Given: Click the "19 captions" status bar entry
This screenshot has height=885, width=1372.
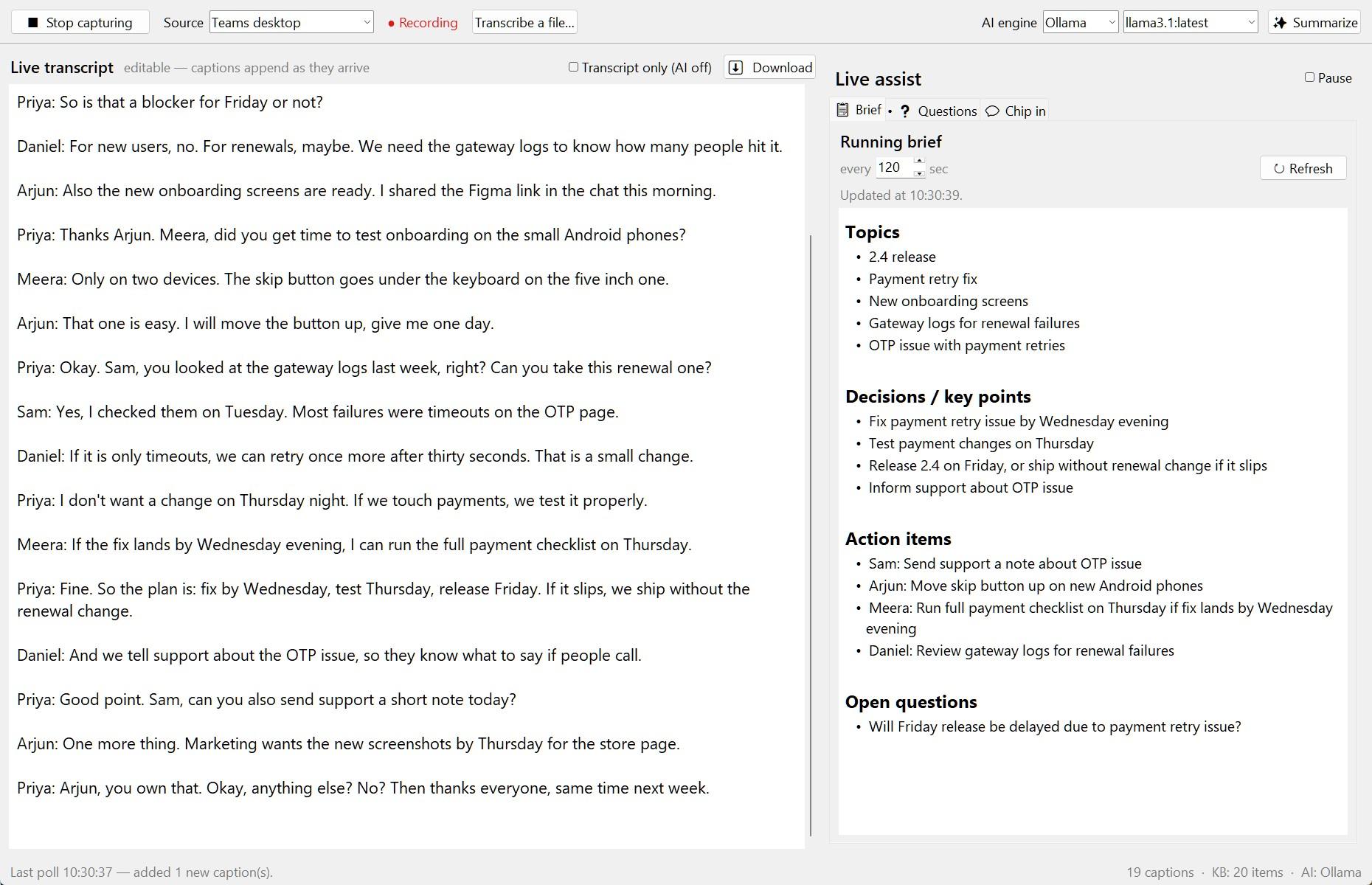Looking at the screenshot, I should click(1160, 872).
